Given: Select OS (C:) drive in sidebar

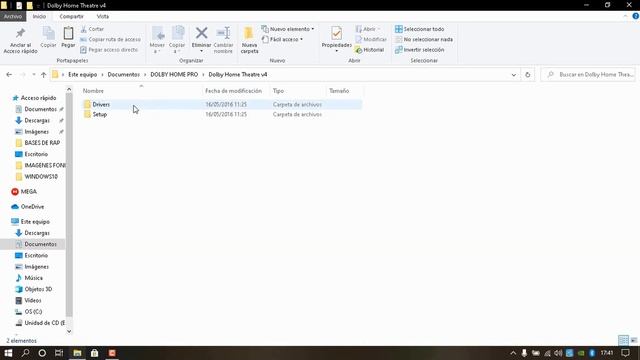Looking at the screenshot, I should pos(33,311).
